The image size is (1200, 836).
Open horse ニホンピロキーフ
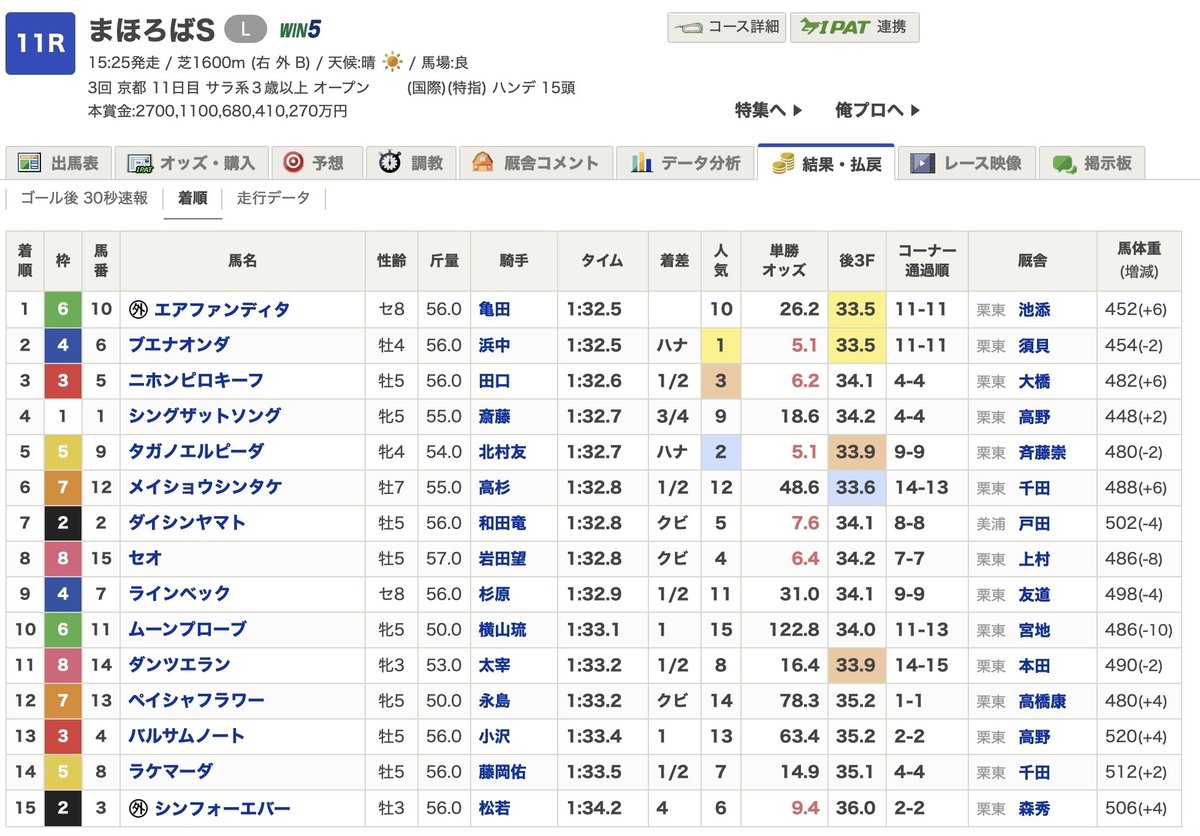[x=196, y=380]
